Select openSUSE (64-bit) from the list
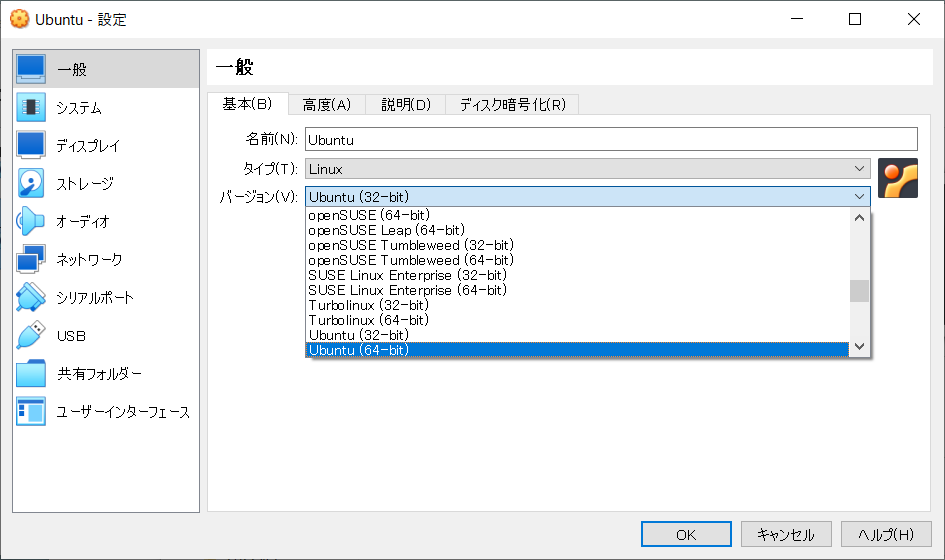Viewport: 945px width, 560px height. click(577, 215)
